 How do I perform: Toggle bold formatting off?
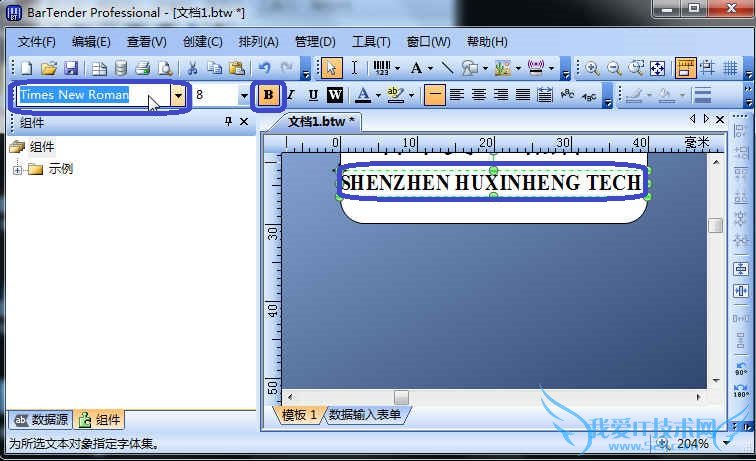269,95
